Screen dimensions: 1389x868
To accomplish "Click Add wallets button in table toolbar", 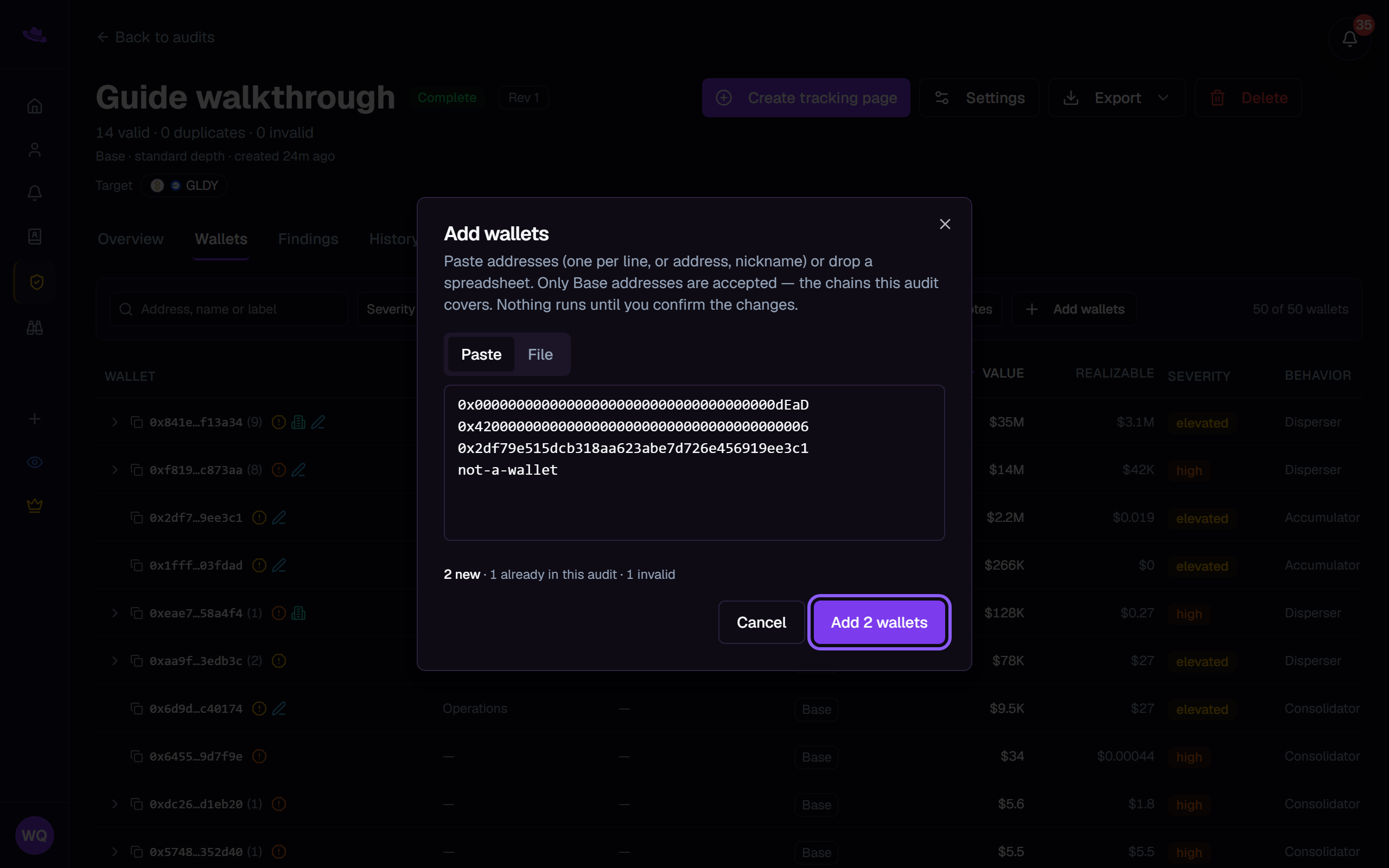I will pyautogui.click(x=1074, y=309).
